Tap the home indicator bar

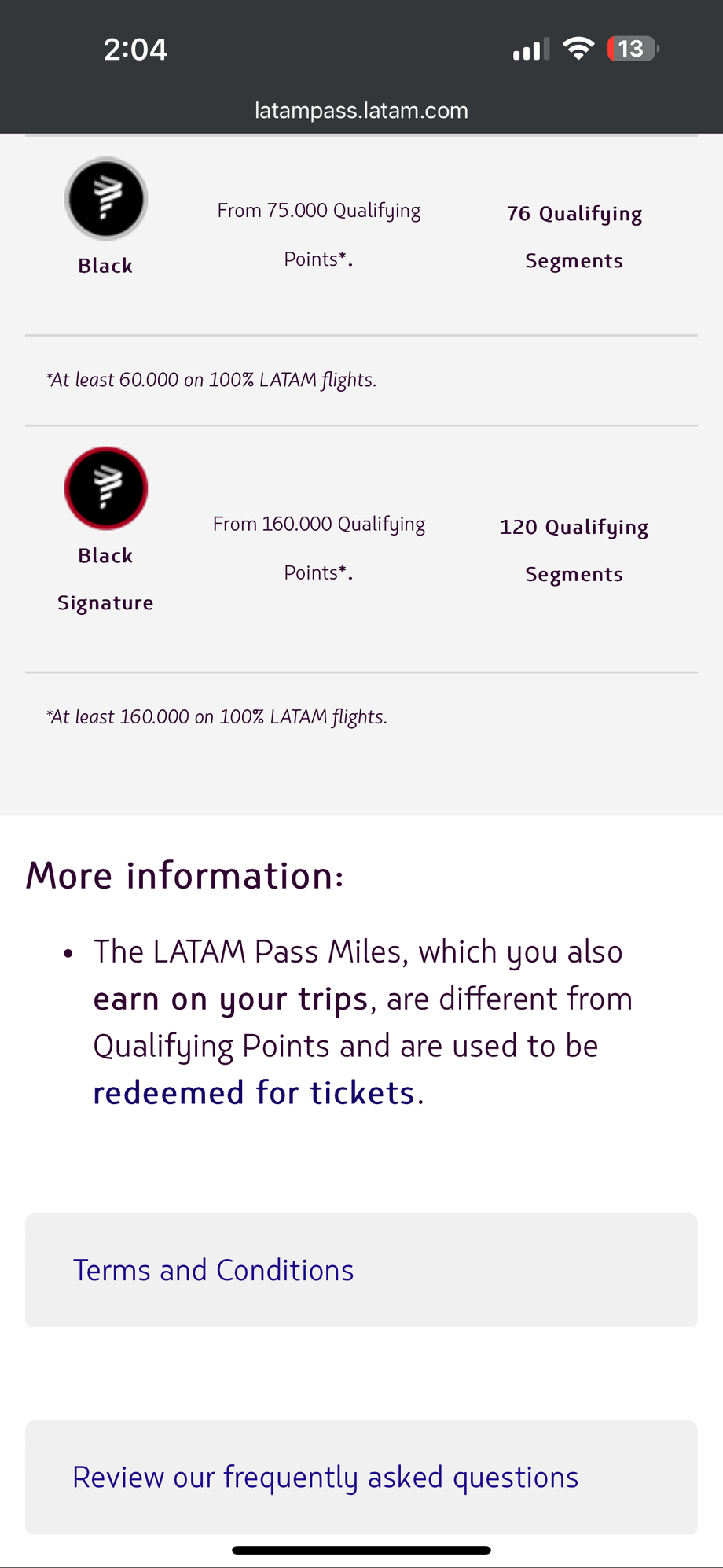click(x=361, y=1550)
